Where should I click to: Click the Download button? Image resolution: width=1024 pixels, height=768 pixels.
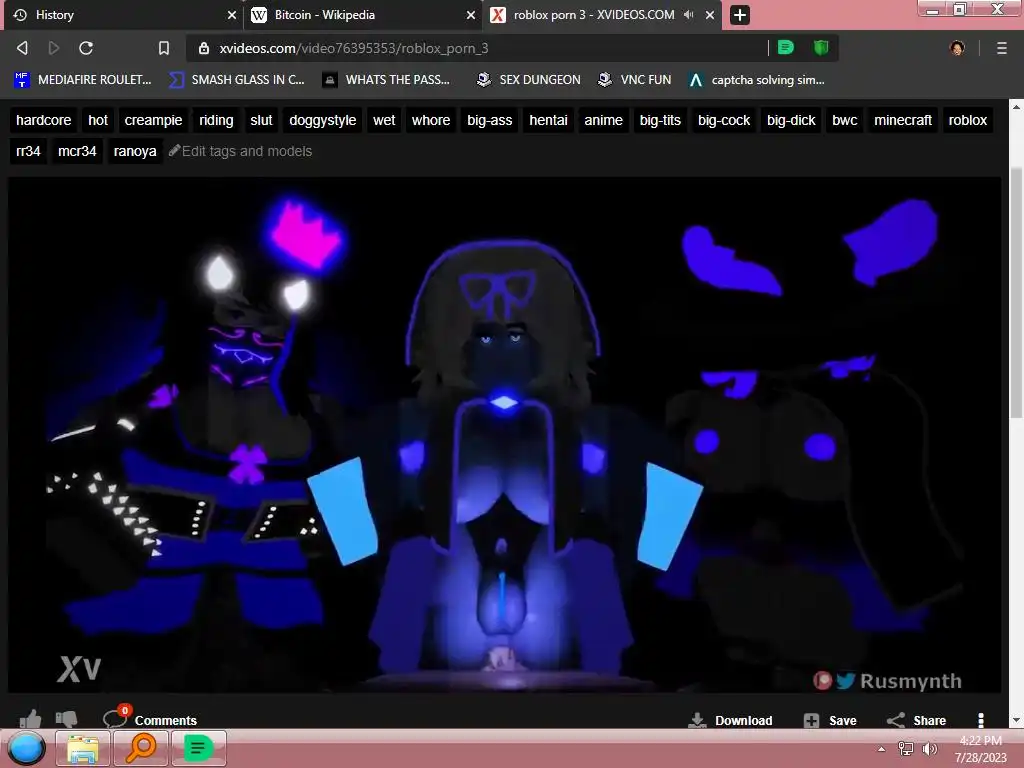pos(731,720)
